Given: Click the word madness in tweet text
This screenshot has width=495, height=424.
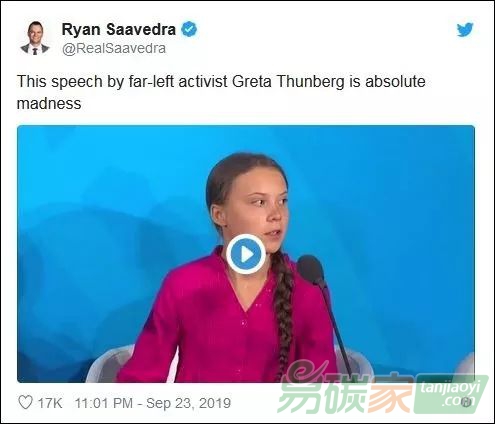Looking at the screenshot, I should [49, 103].
